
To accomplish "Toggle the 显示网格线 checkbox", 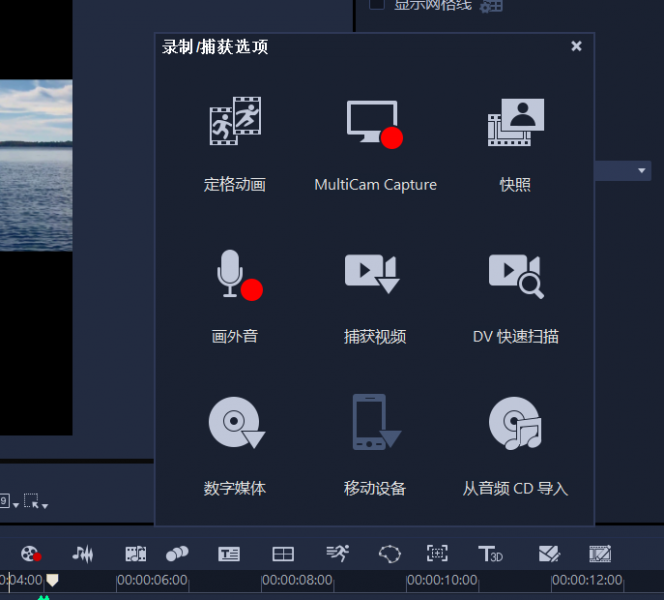I will (377, 4).
